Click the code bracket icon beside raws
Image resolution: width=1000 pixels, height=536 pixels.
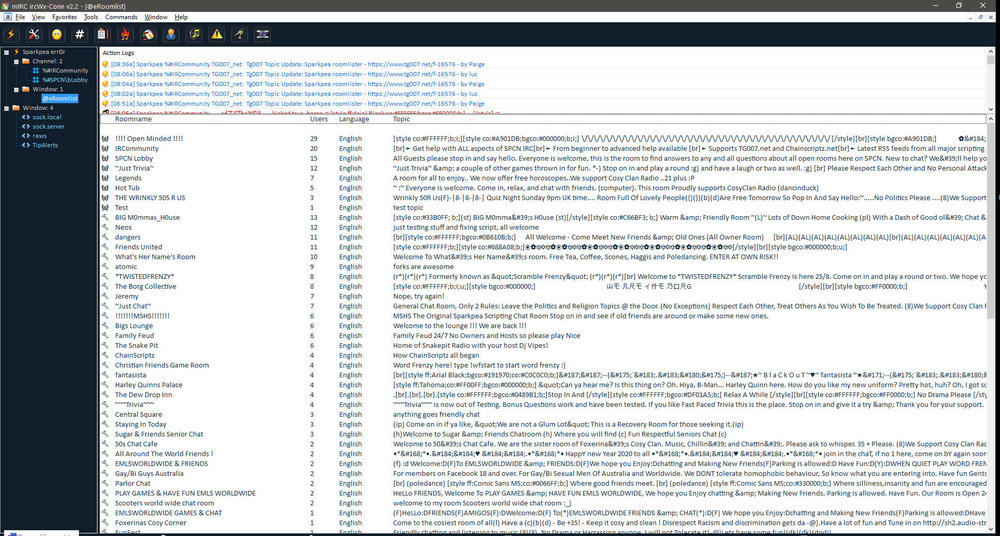pos(26,136)
